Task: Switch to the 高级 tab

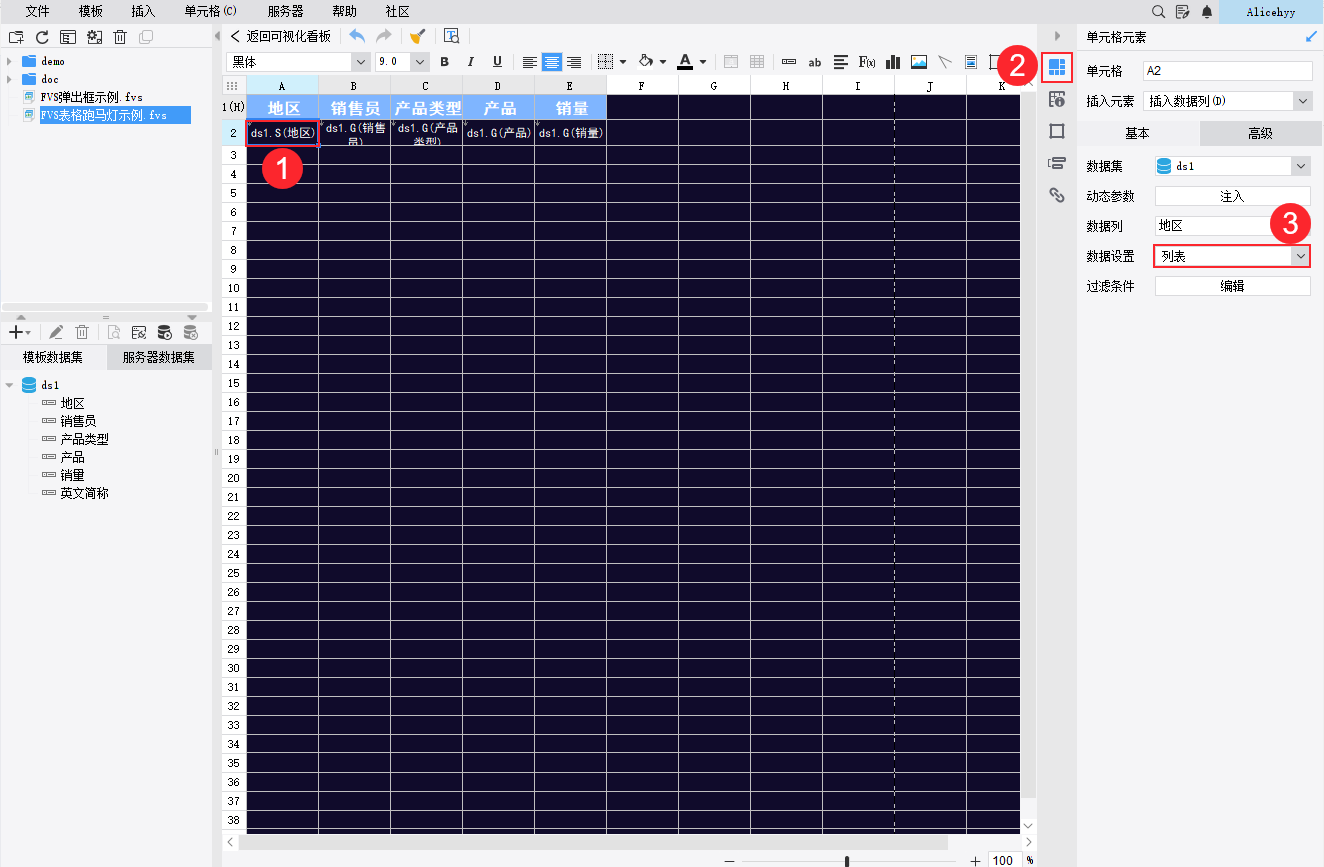Action: 1260,134
